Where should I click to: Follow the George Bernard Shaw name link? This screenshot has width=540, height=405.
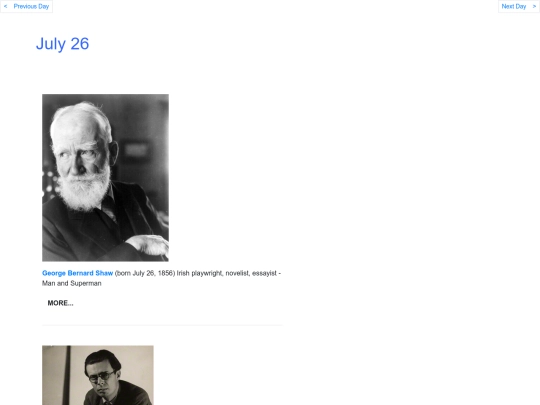pos(77,273)
